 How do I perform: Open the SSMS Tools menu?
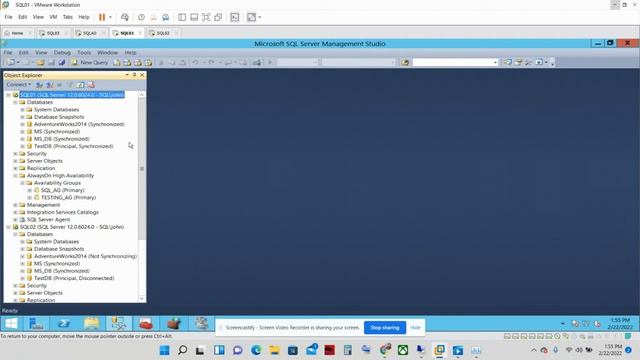[x=84, y=53]
